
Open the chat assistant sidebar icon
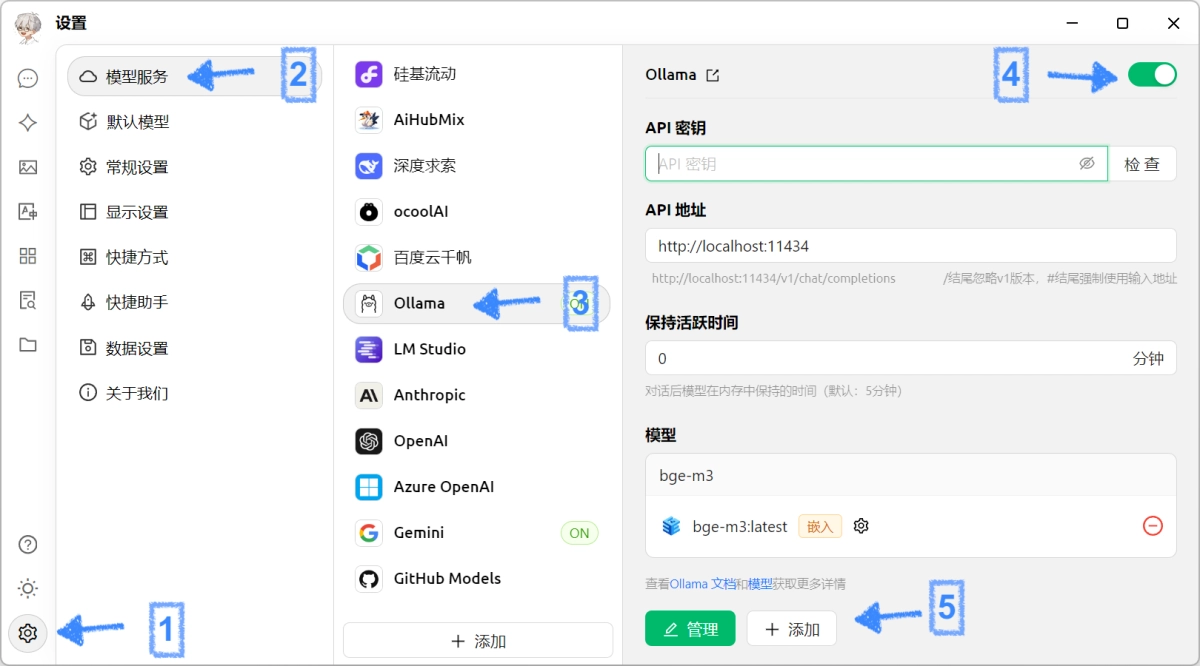point(28,78)
